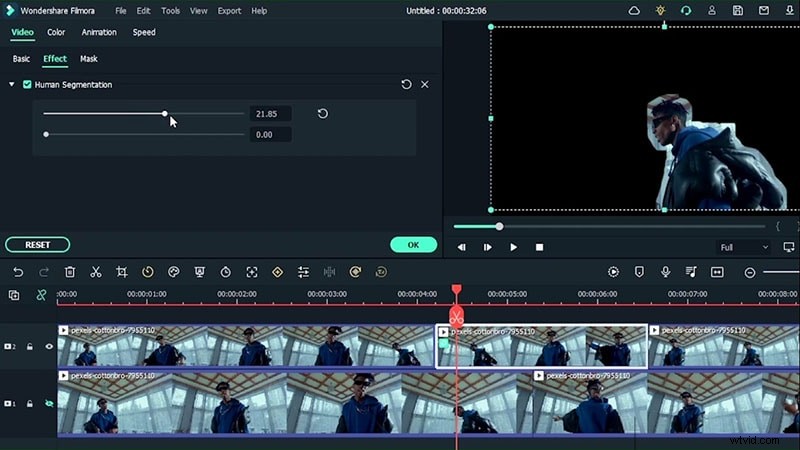Image resolution: width=800 pixels, height=450 pixels.
Task: Open the crop tool
Action: pyautogui.click(x=121, y=272)
